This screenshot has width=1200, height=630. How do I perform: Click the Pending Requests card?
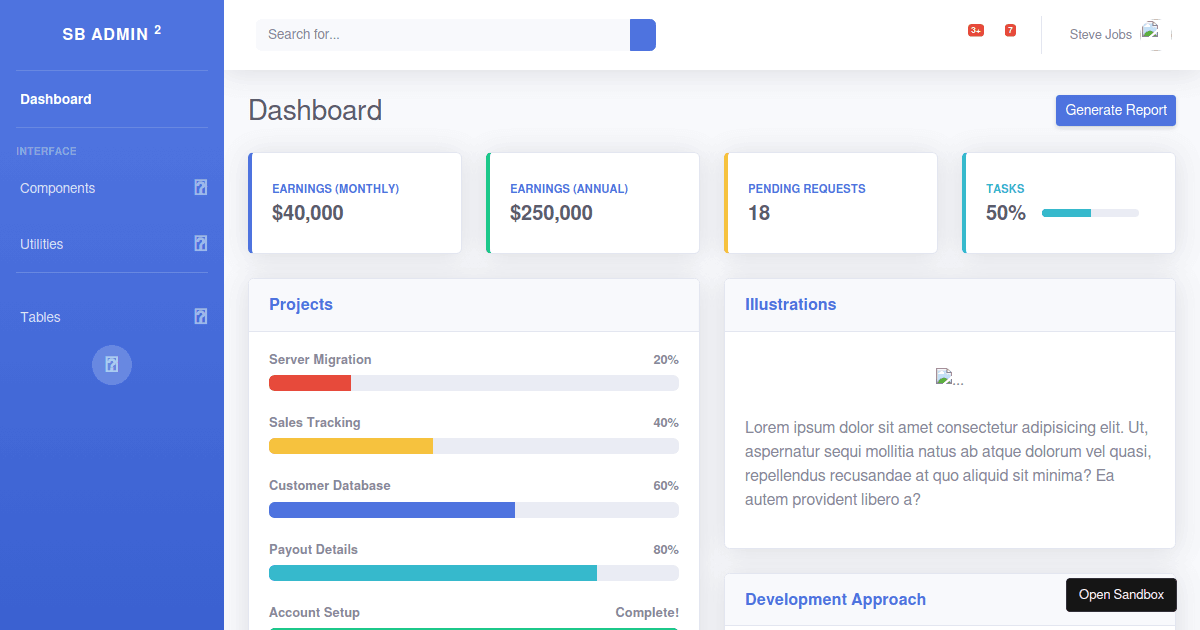click(x=831, y=203)
